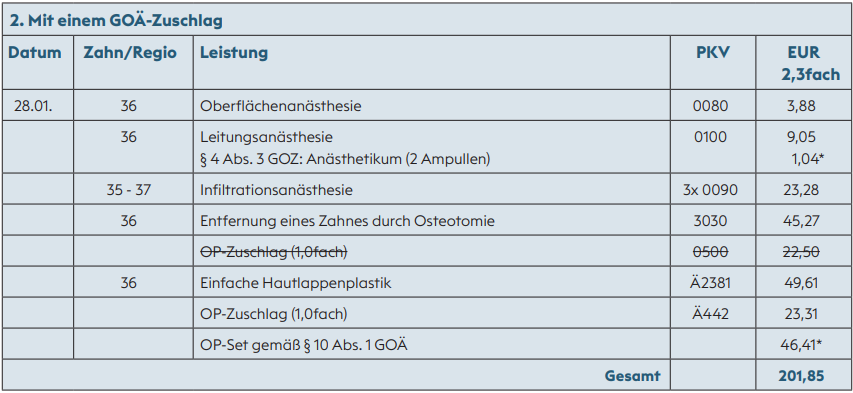Image resolution: width=853 pixels, height=393 pixels.
Task: Select the Leitungsanästhesie entry
Action: (x=267, y=137)
